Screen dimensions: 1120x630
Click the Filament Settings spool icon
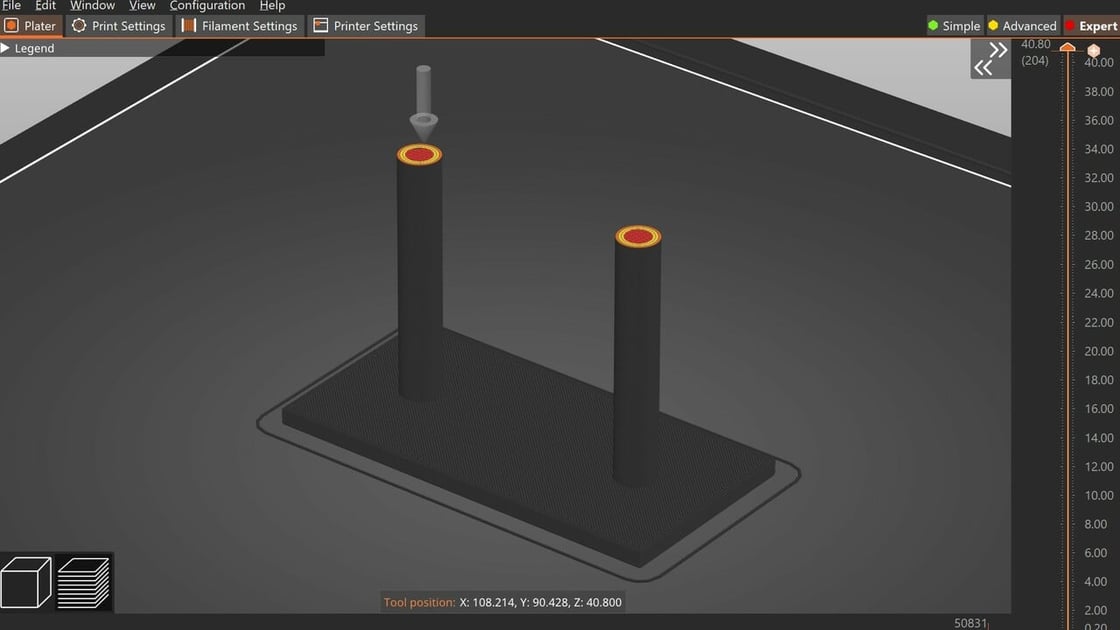188,26
